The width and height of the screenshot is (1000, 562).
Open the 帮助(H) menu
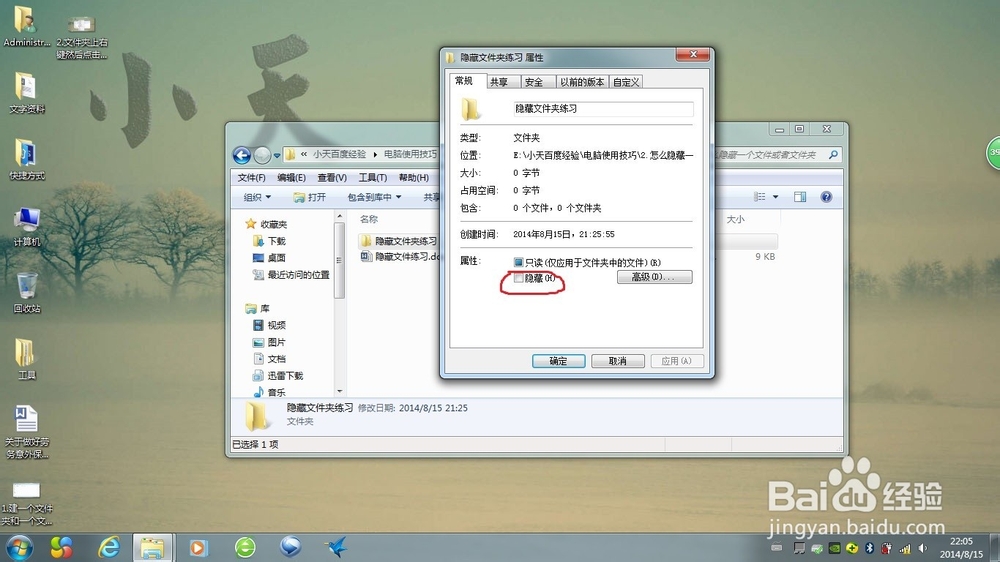click(413, 177)
